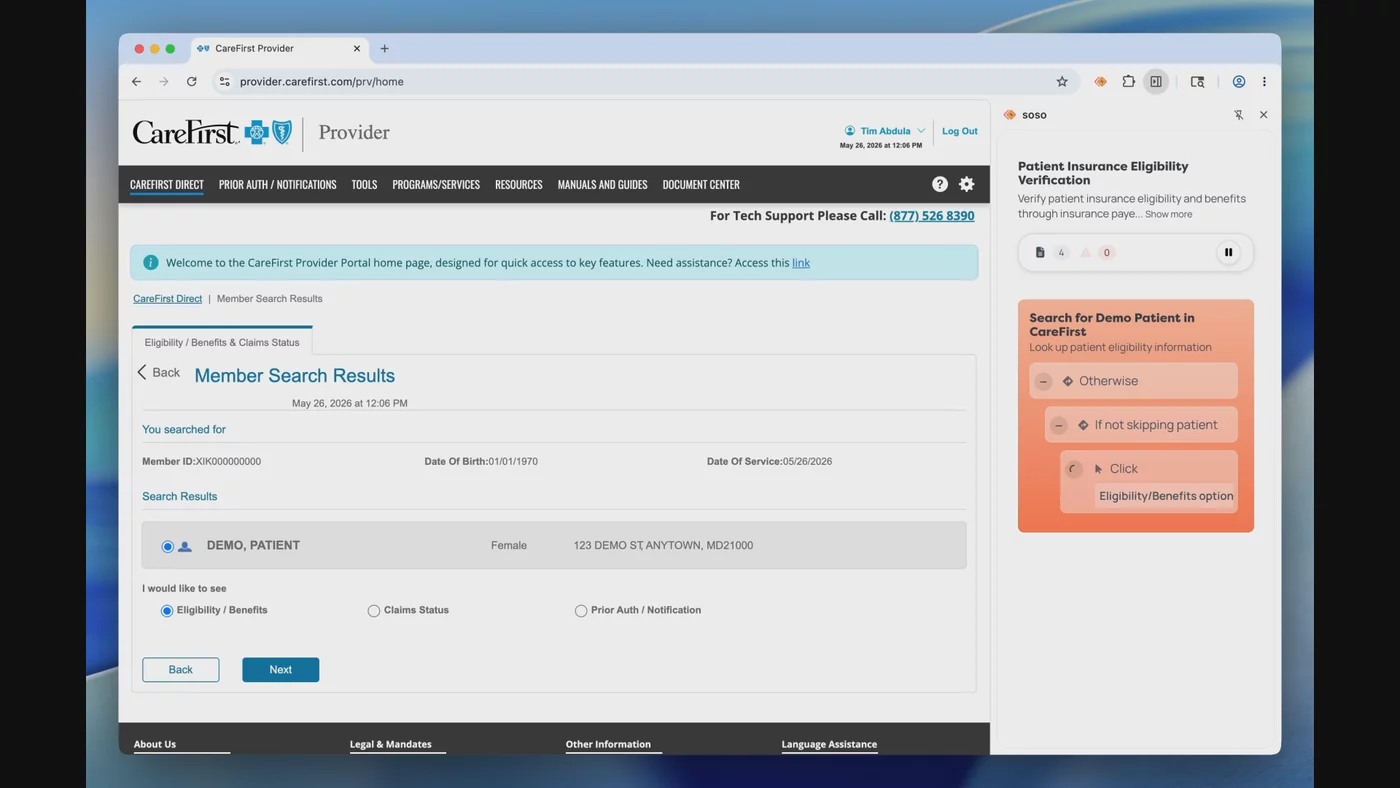The image size is (1400, 788).
Task: Open the tab search icon in the toolbar
Action: pyautogui.click(x=1198, y=82)
